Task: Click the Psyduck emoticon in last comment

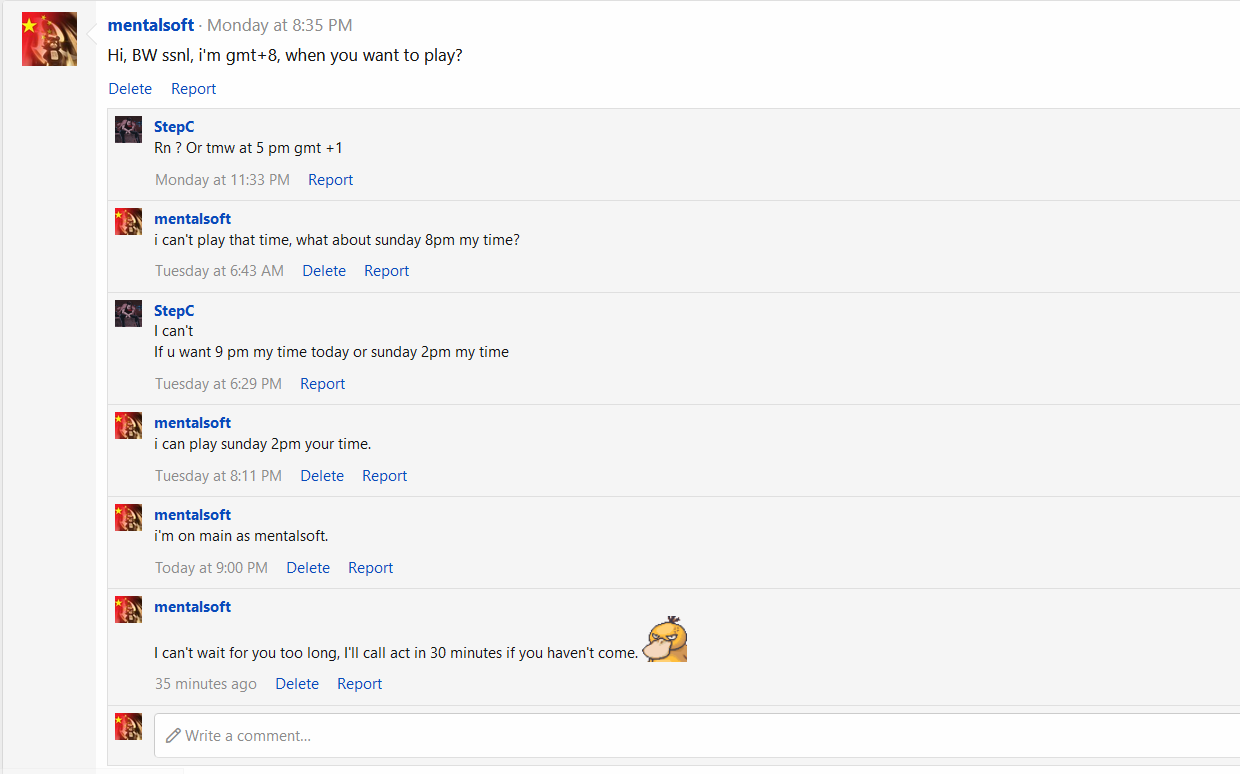Action: click(666, 639)
